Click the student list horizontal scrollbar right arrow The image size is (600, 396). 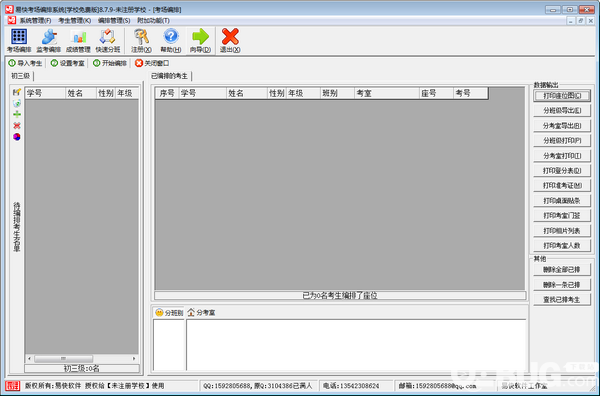[134, 359]
